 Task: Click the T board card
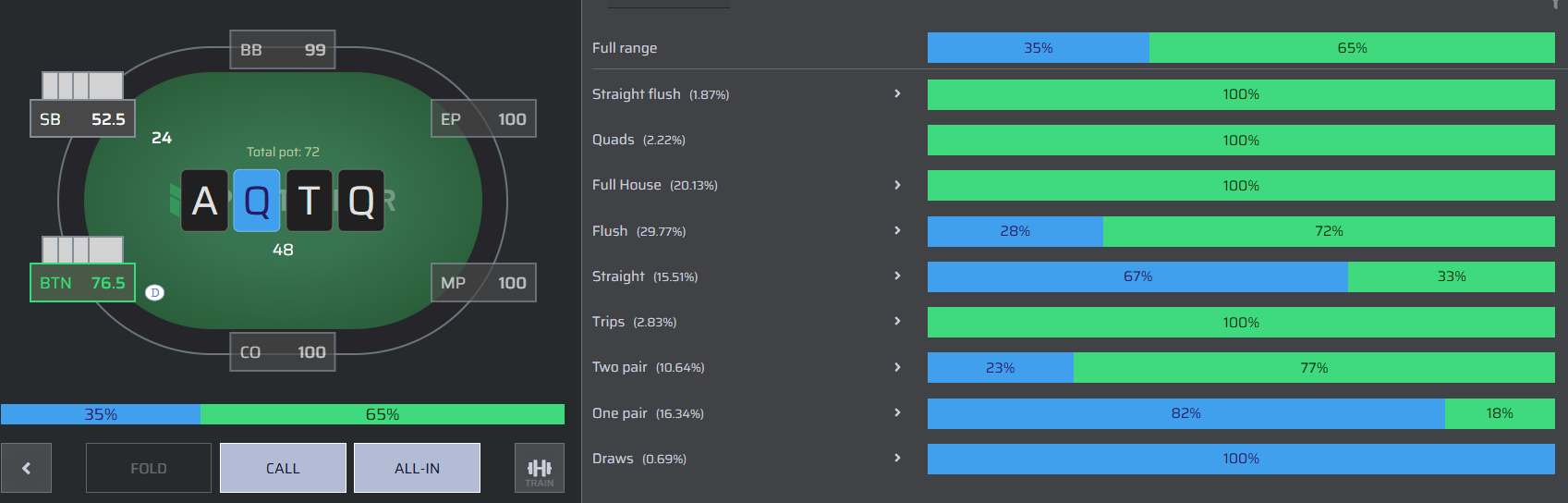309,201
